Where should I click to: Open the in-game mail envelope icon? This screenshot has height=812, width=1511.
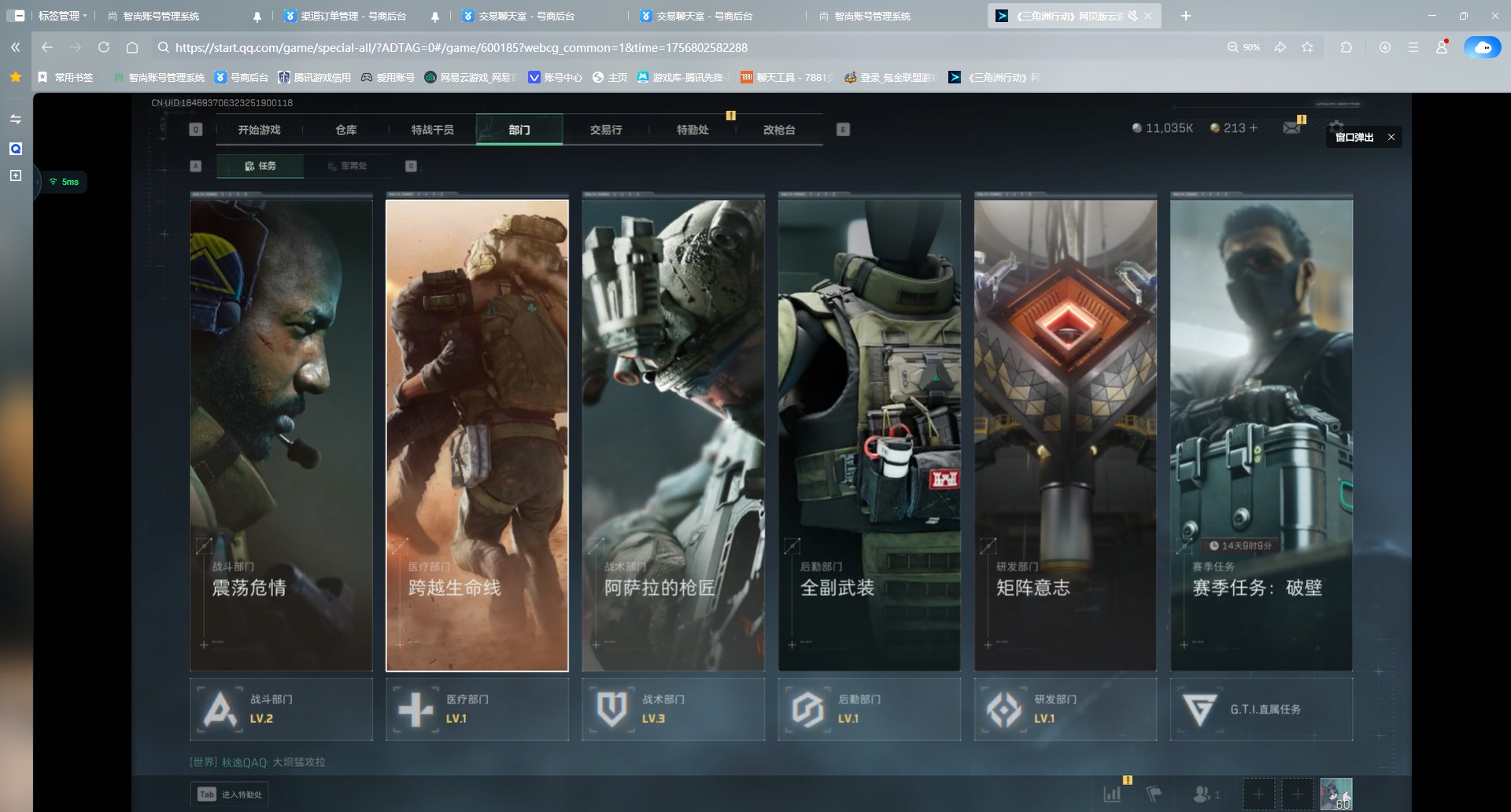pyautogui.click(x=1291, y=127)
